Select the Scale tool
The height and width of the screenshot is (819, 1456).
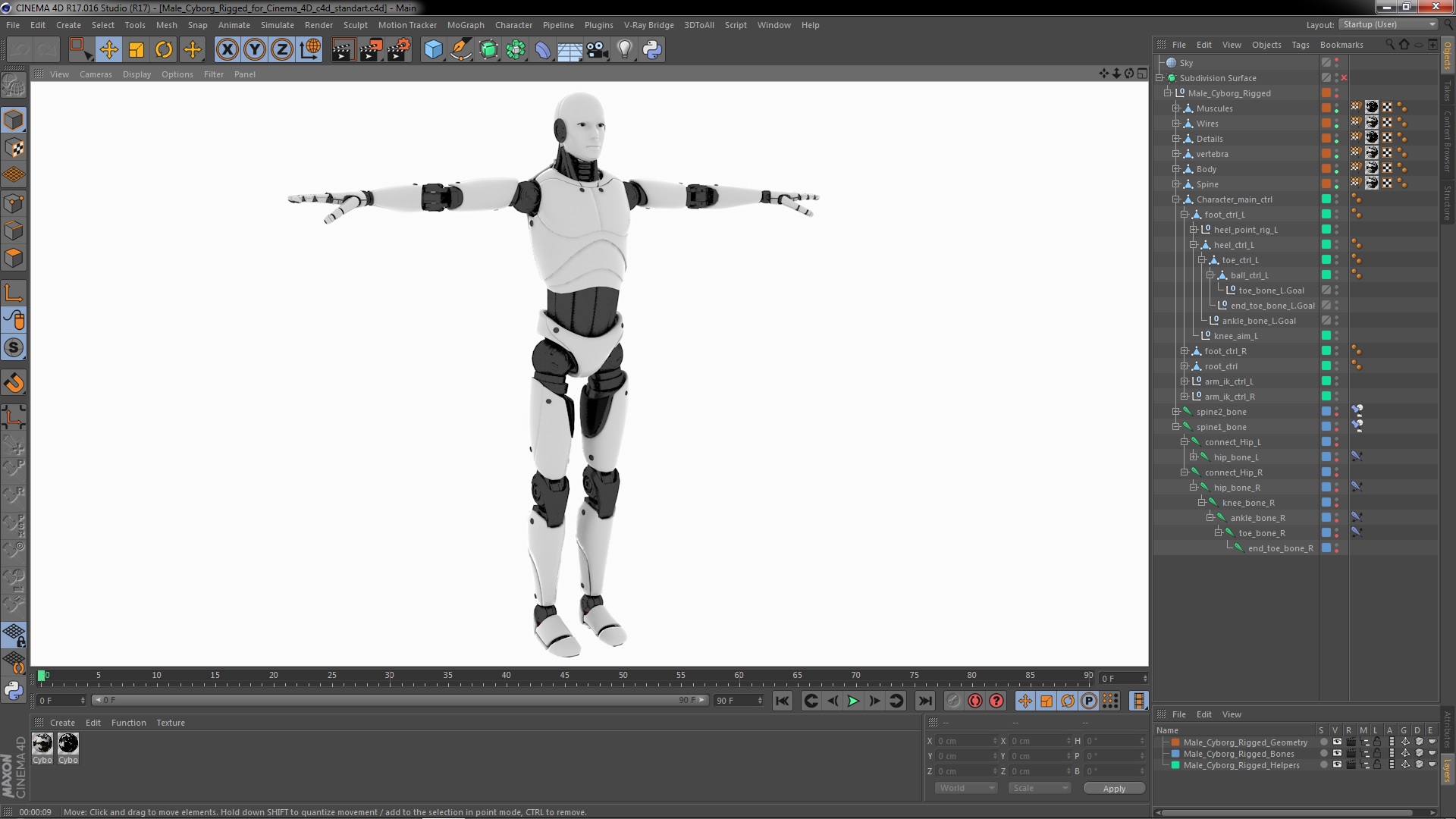pos(136,50)
